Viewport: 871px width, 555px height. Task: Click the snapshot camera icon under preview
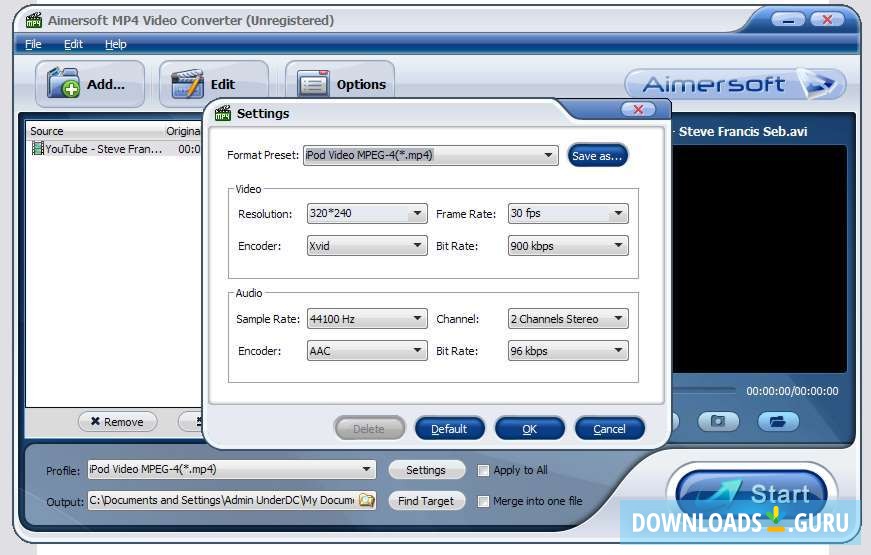pos(718,421)
